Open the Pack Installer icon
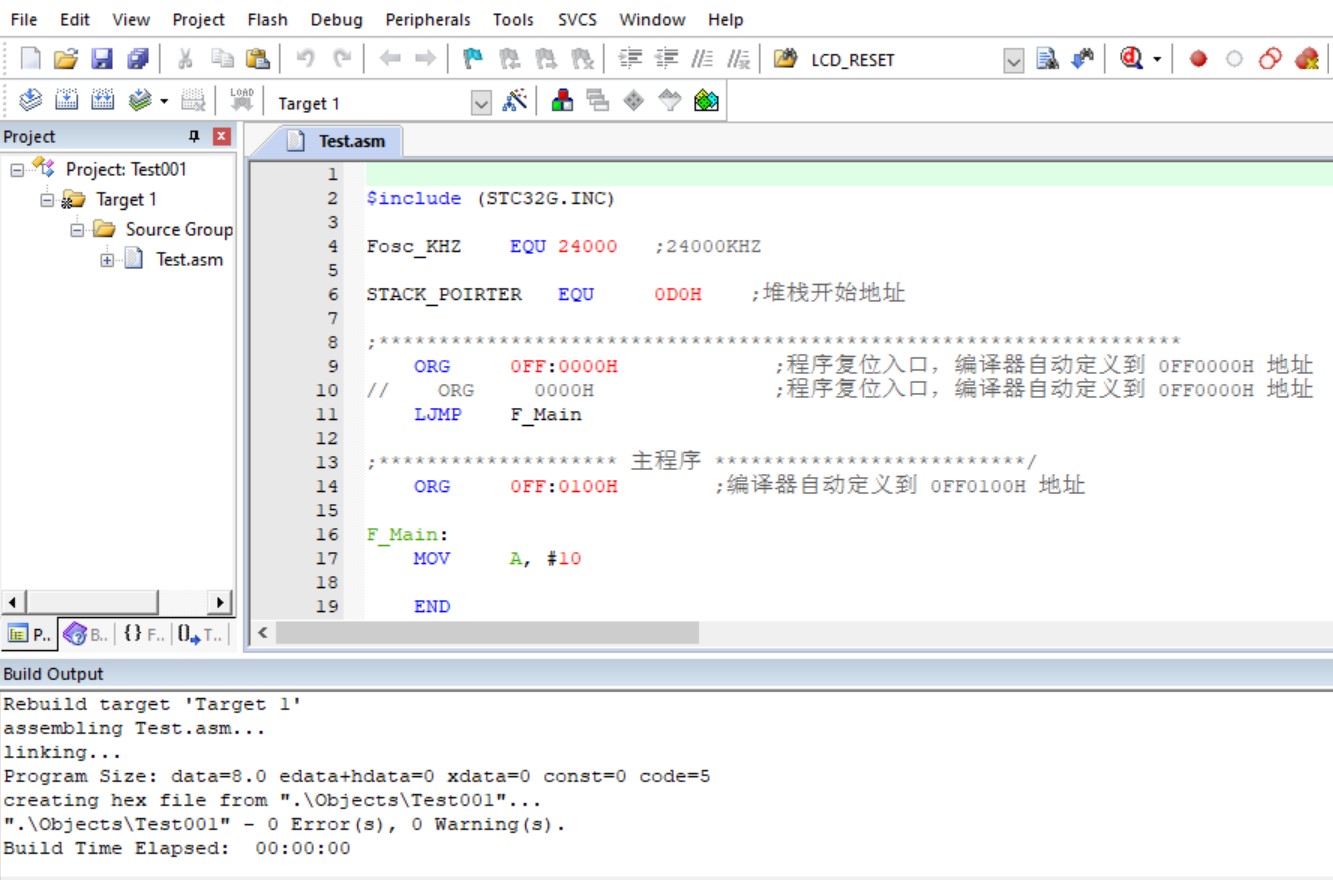1333x880 pixels. (706, 101)
